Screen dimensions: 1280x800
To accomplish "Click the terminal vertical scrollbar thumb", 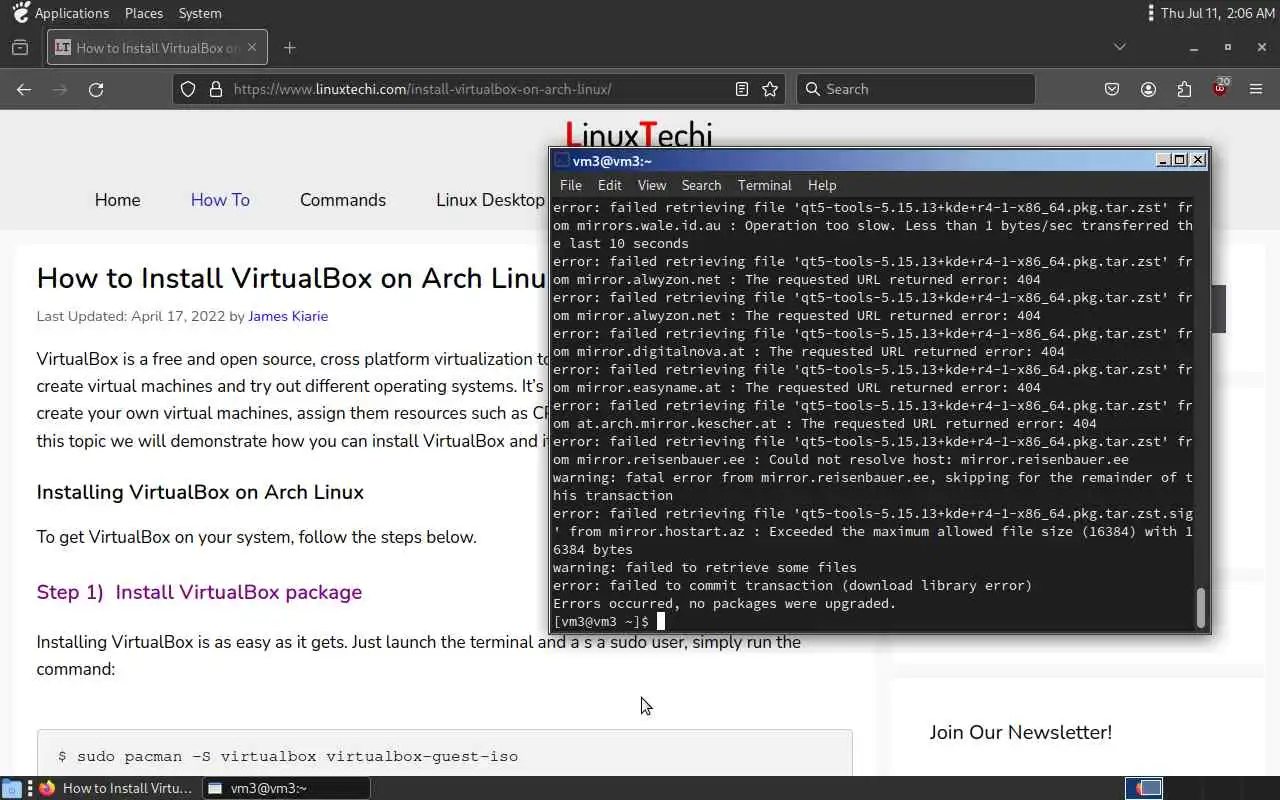I will click(x=1201, y=607).
